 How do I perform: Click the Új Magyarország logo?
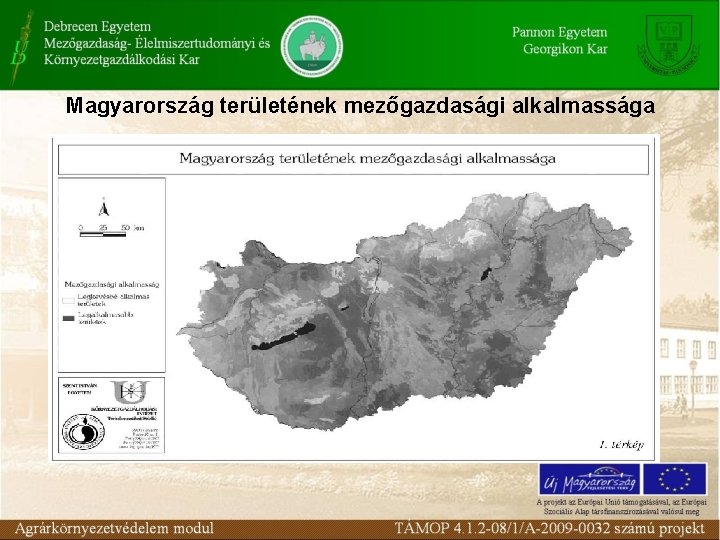tap(589, 479)
